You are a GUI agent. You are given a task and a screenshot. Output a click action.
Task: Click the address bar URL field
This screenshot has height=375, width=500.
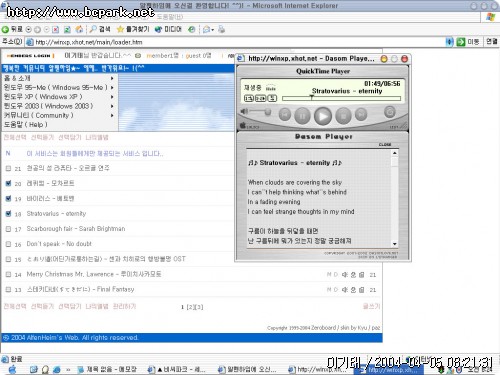click(235, 42)
